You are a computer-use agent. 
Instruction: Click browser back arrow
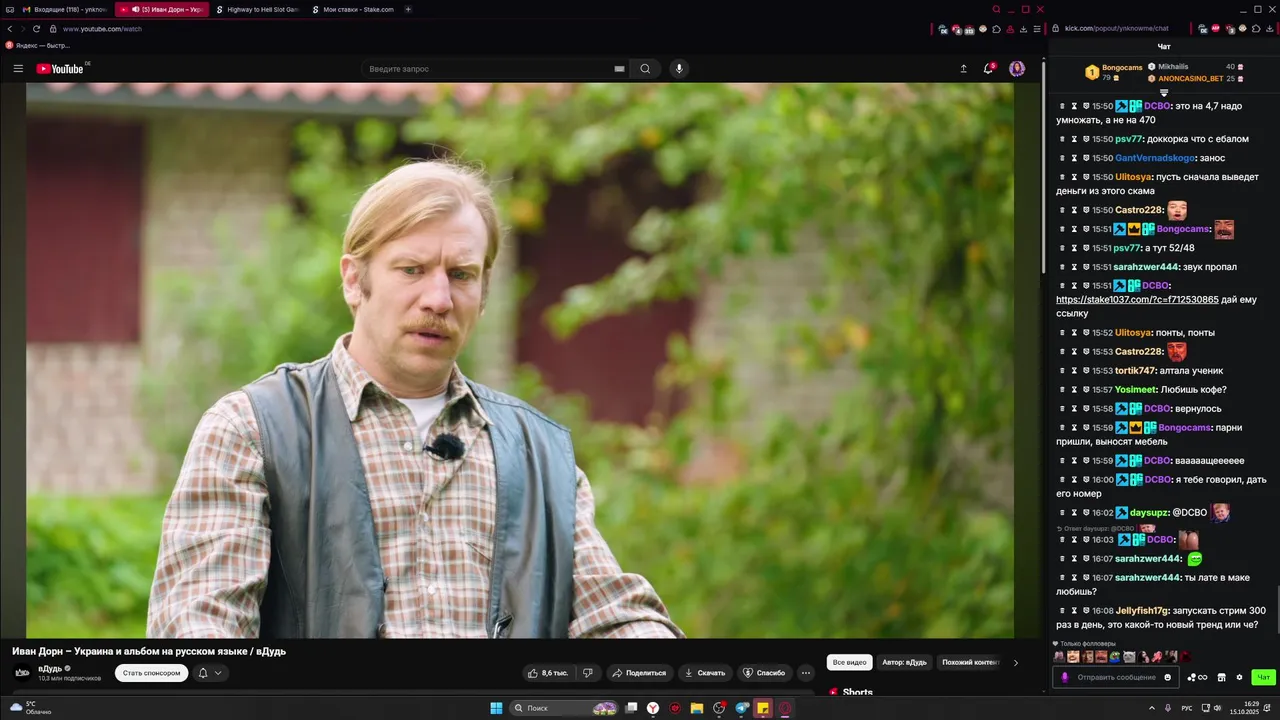10,29
